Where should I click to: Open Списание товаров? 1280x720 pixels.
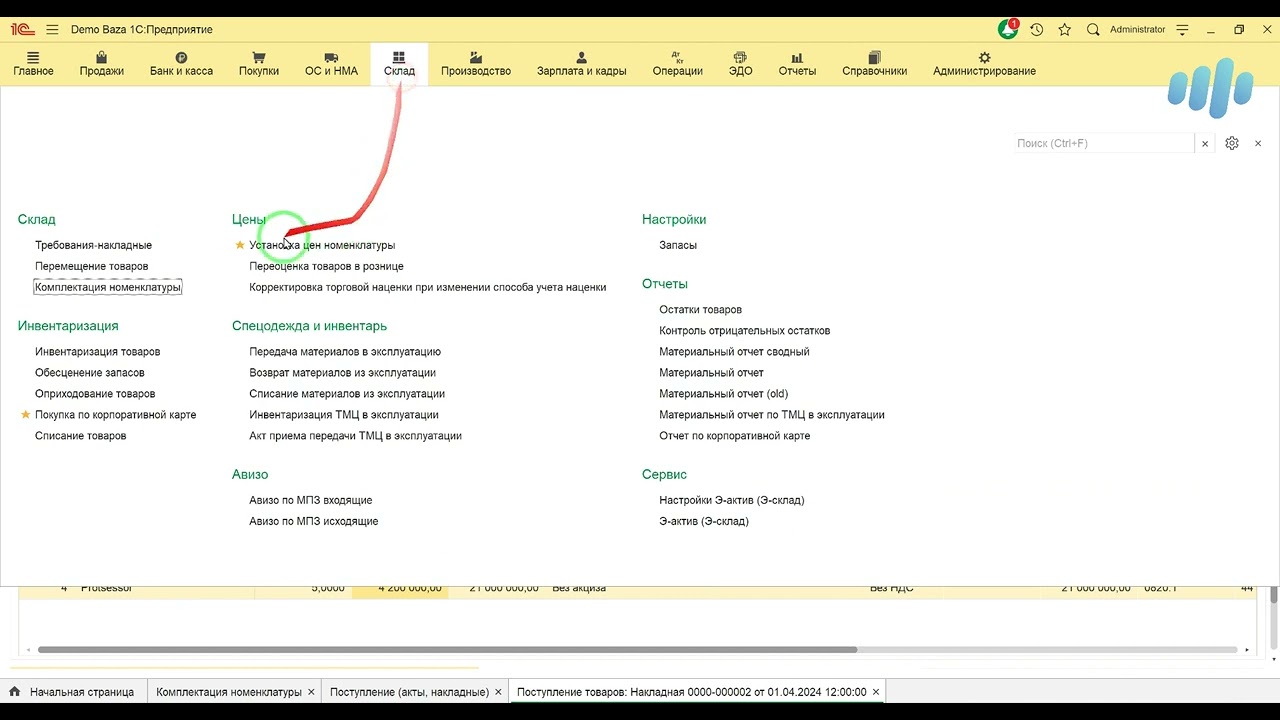click(x=80, y=436)
